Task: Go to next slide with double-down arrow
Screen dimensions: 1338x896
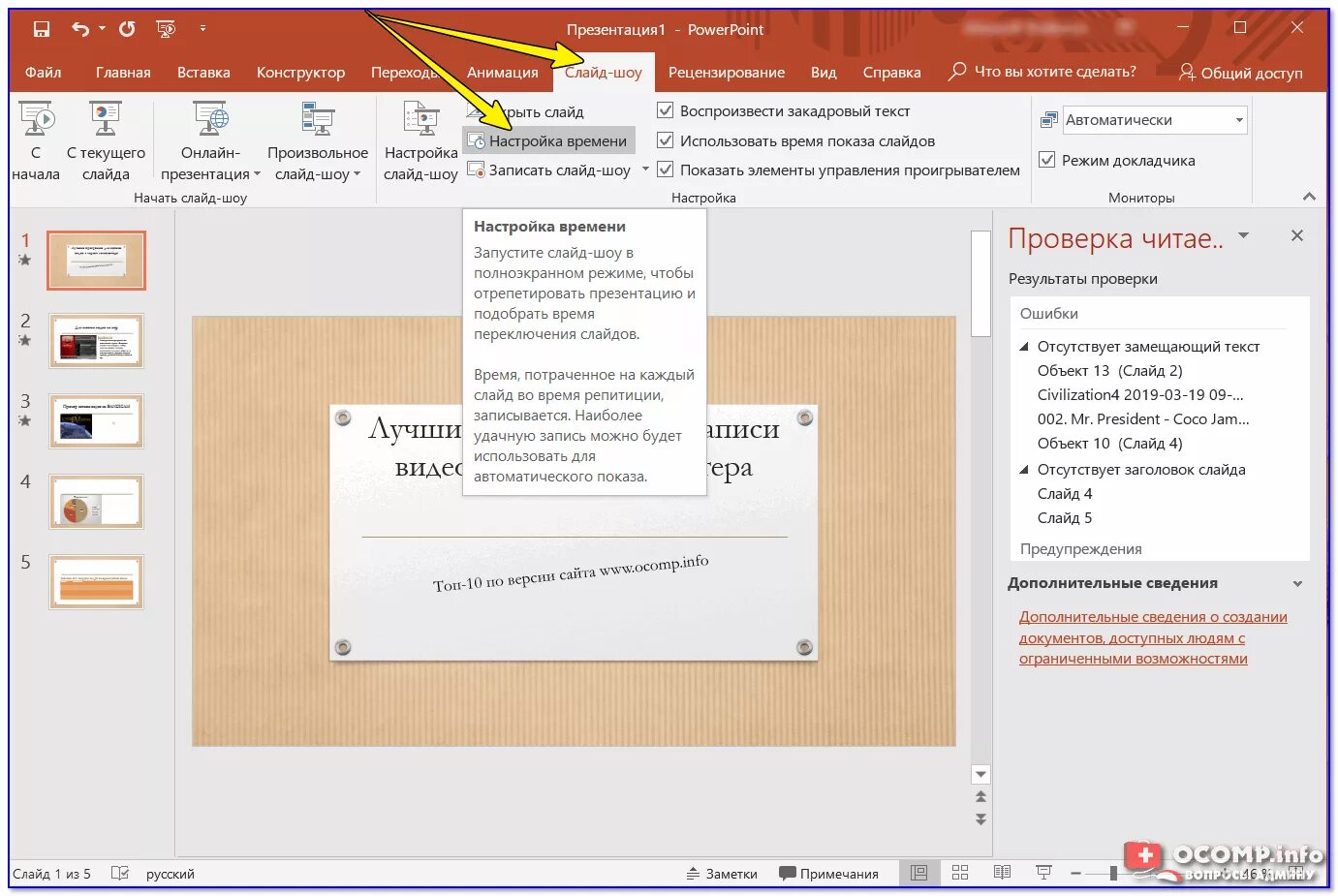Action: (x=980, y=819)
